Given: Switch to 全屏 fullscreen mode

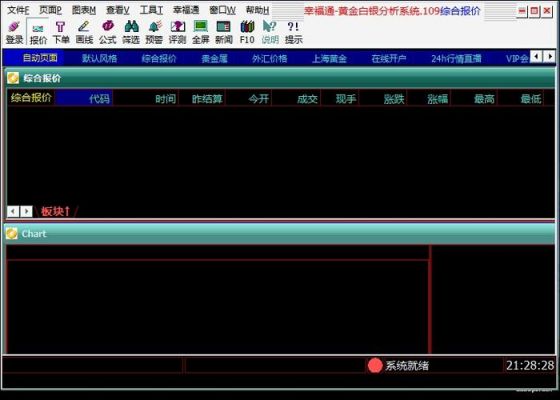Looking at the screenshot, I should [x=201, y=32].
